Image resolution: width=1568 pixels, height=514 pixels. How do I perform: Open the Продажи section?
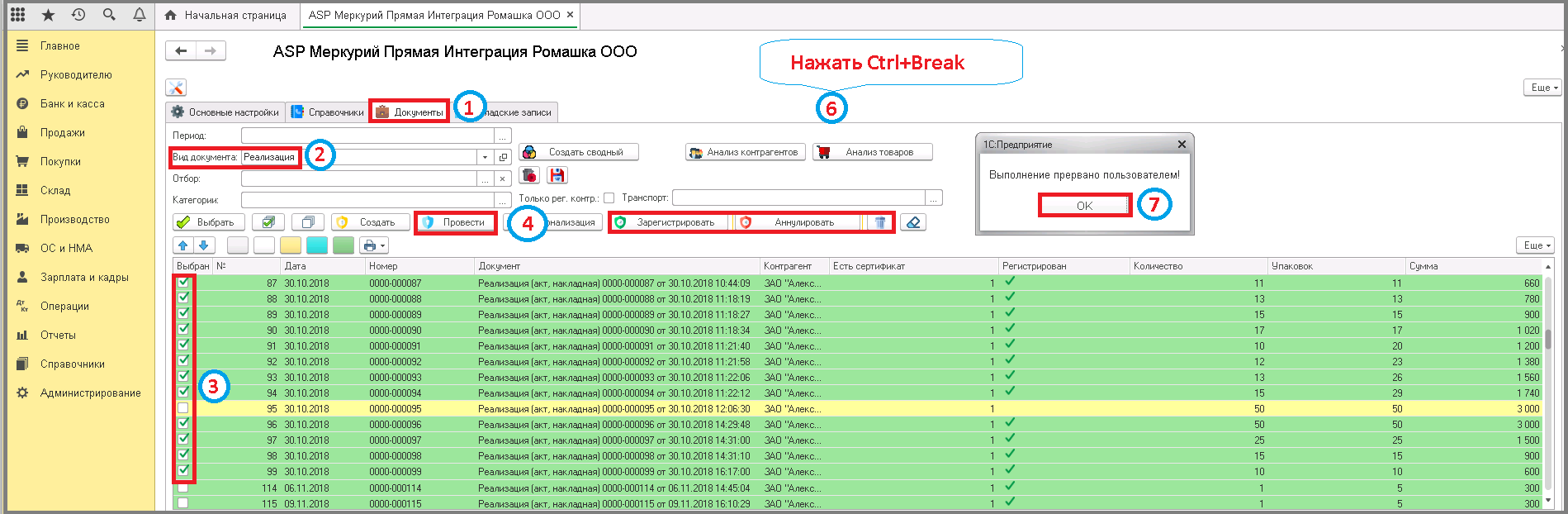click(63, 132)
